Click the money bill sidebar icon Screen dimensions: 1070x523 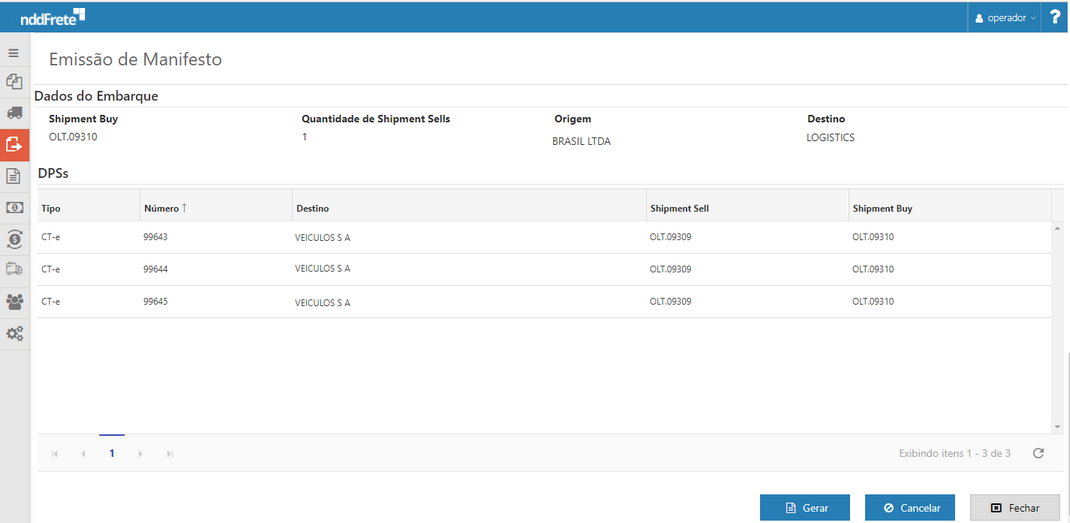(x=14, y=207)
